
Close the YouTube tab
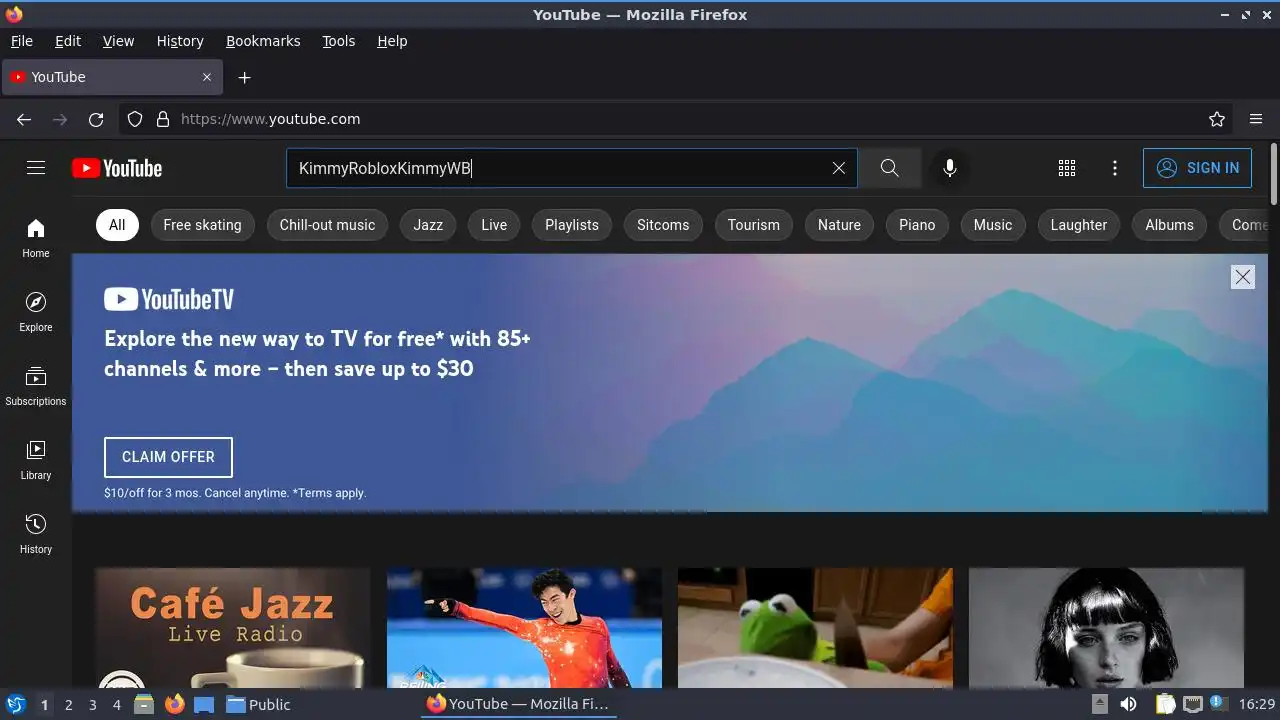[x=207, y=77]
